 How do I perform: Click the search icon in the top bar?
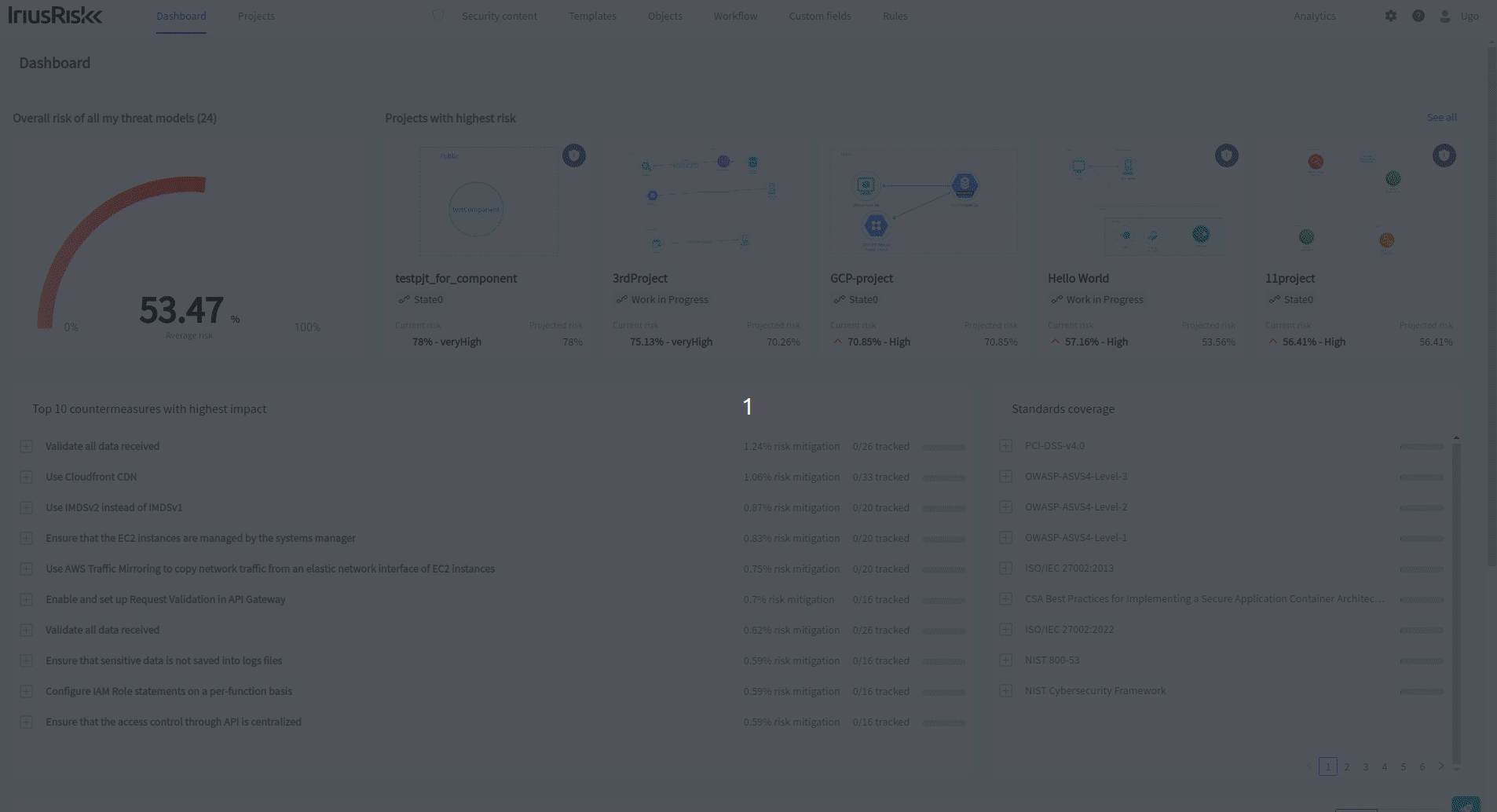tap(437, 15)
